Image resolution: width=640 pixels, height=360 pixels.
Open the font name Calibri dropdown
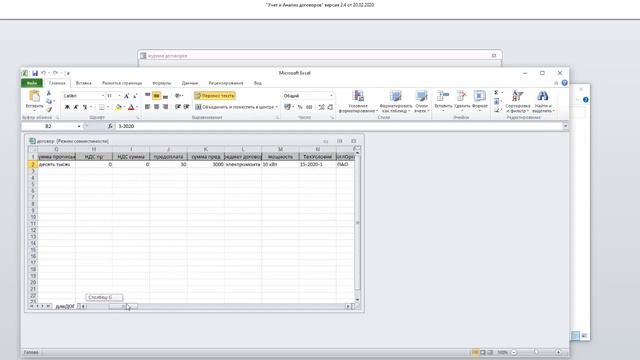click(103, 96)
